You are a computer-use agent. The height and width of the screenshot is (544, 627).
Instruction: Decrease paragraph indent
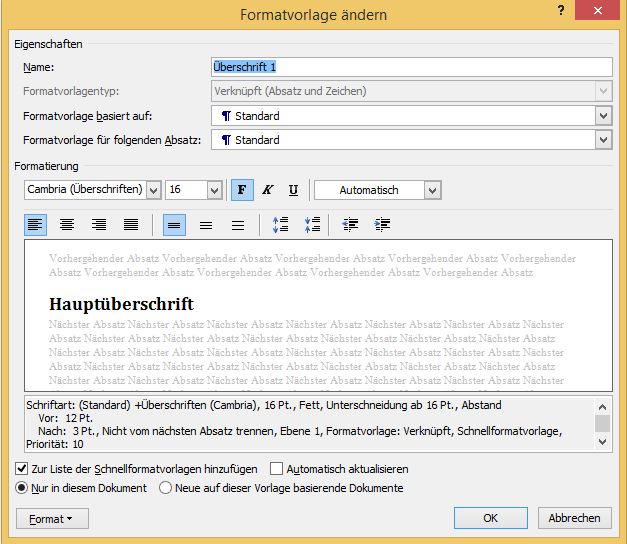coord(350,225)
